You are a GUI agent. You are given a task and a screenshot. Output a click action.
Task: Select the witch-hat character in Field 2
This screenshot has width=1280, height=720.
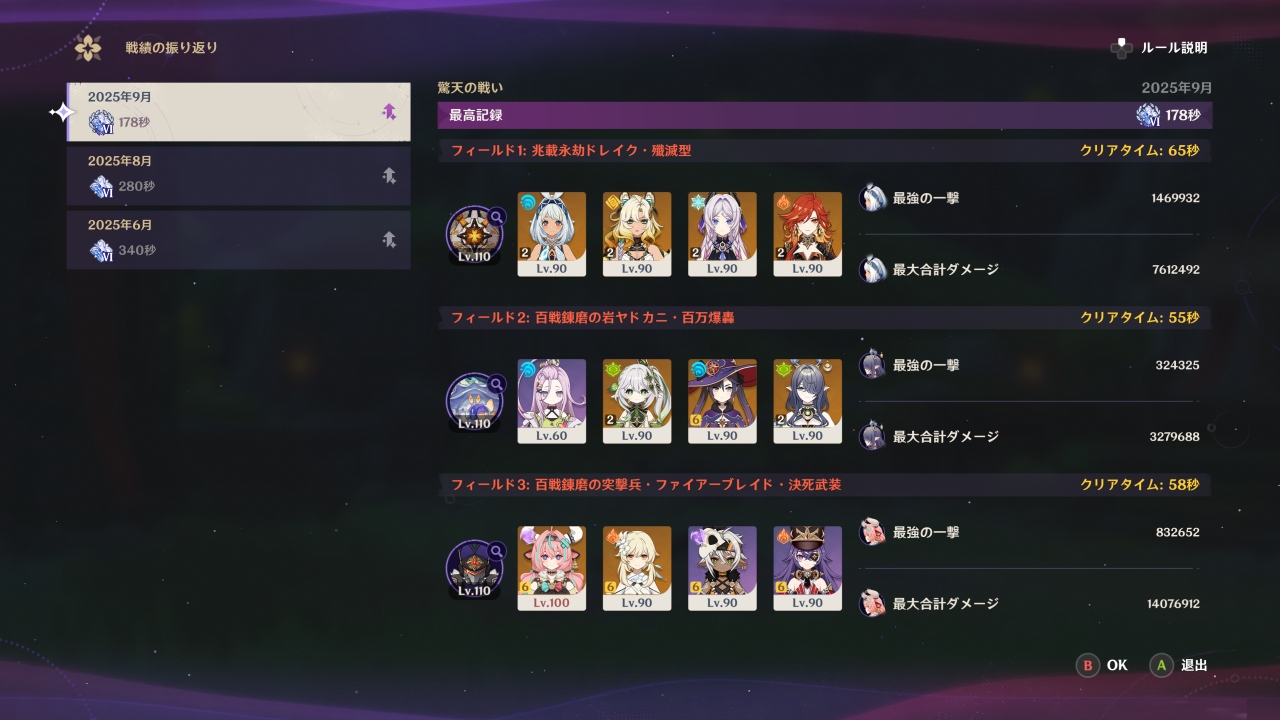click(722, 401)
